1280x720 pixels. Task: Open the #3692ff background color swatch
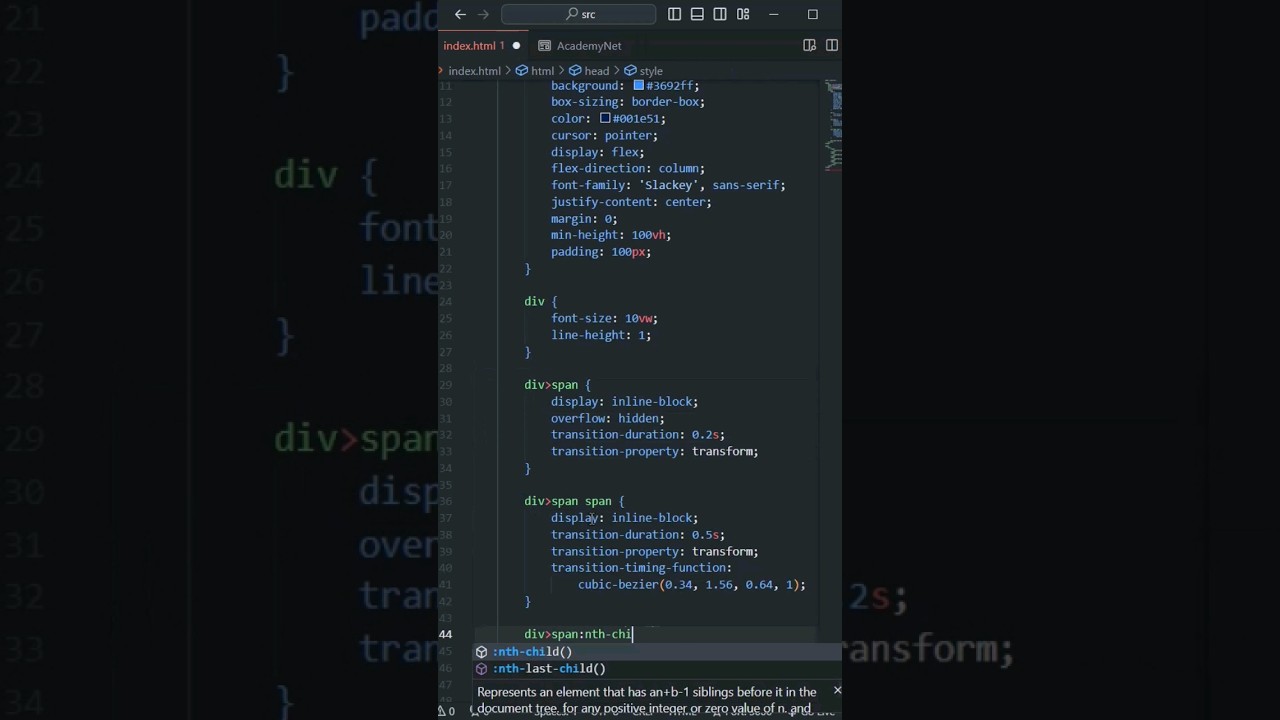click(x=638, y=85)
